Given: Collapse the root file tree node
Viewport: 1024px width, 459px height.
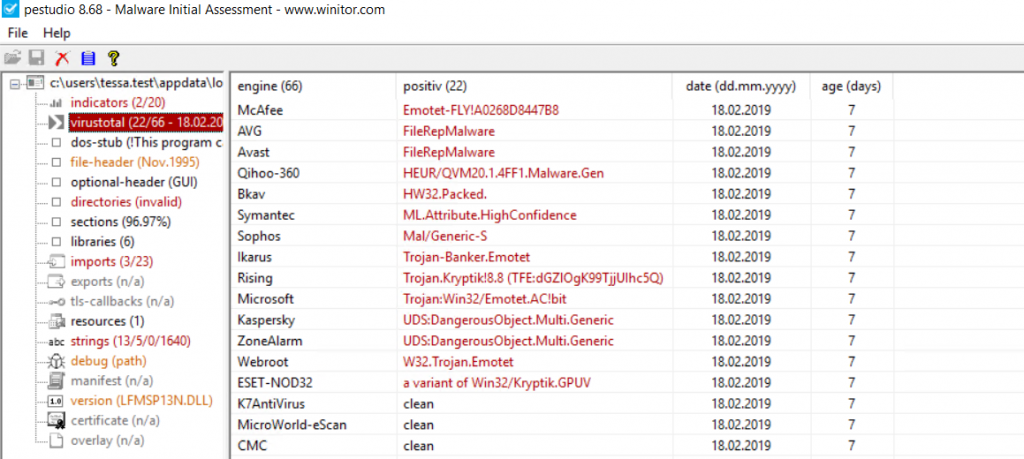Looking at the screenshot, I should pos(14,83).
